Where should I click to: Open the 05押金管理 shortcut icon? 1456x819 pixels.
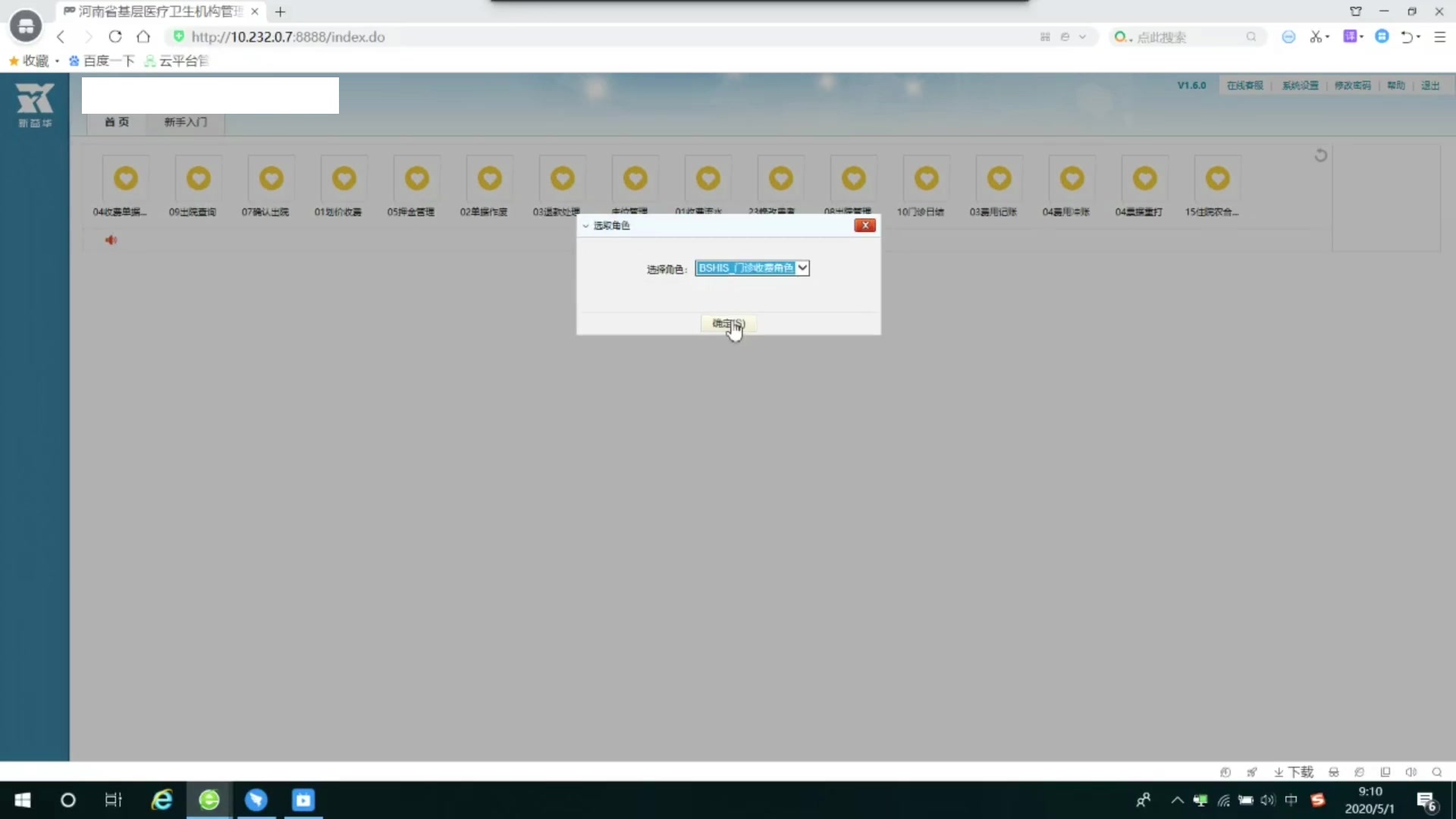[417, 179]
